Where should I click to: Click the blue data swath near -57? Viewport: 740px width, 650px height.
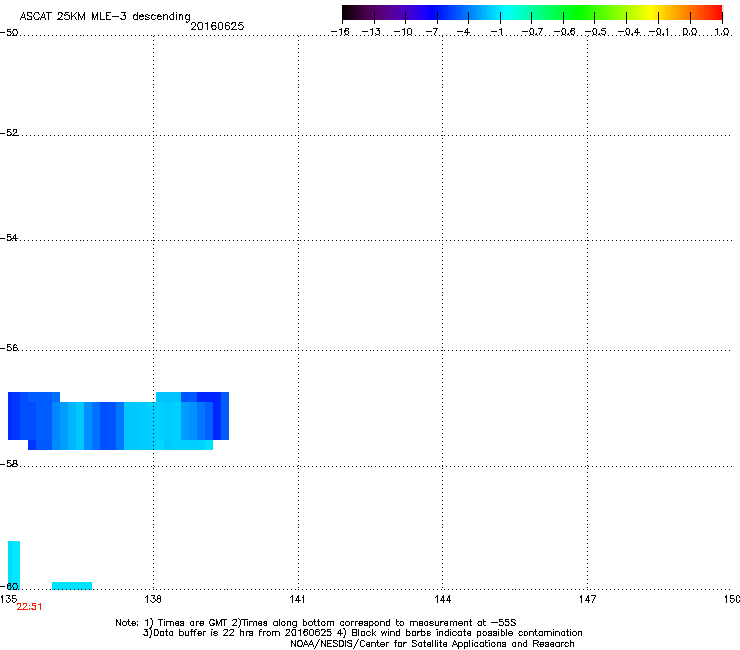118,421
